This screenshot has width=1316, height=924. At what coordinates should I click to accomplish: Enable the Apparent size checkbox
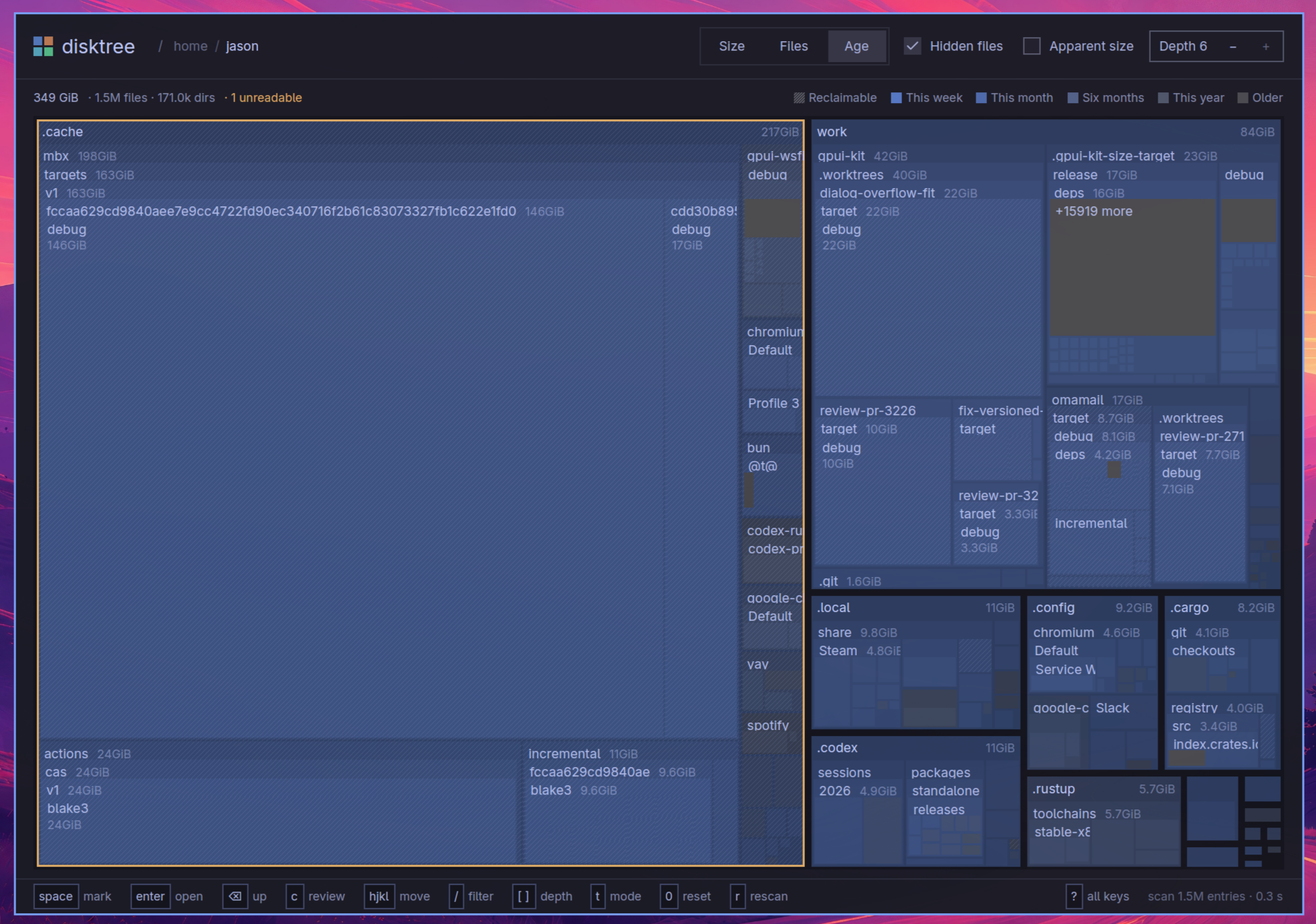(1031, 47)
